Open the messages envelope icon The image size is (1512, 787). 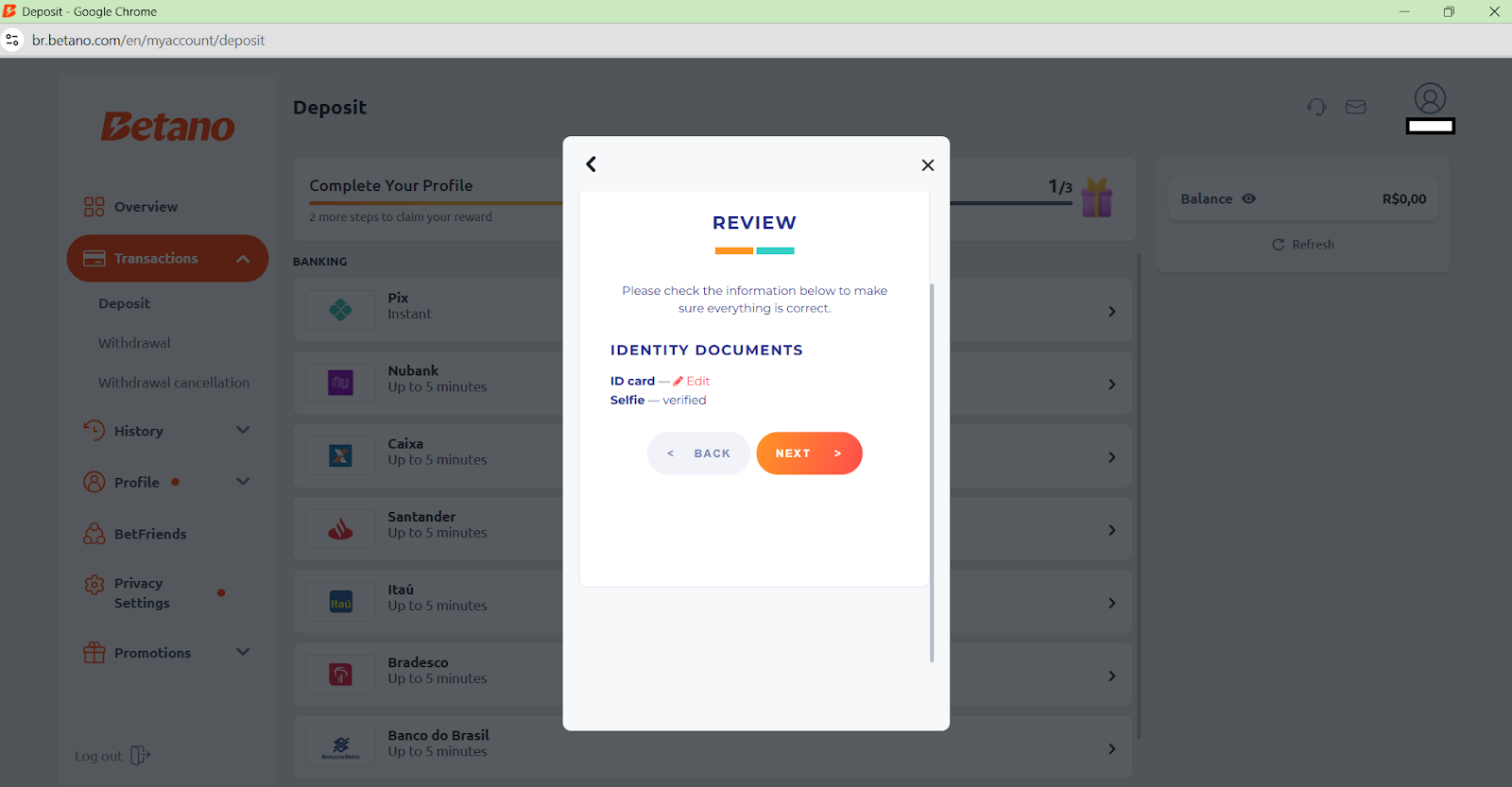point(1355,108)
